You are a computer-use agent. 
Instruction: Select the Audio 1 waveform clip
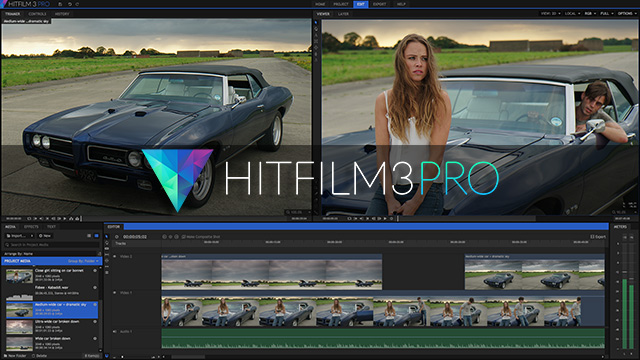(383, 339)
